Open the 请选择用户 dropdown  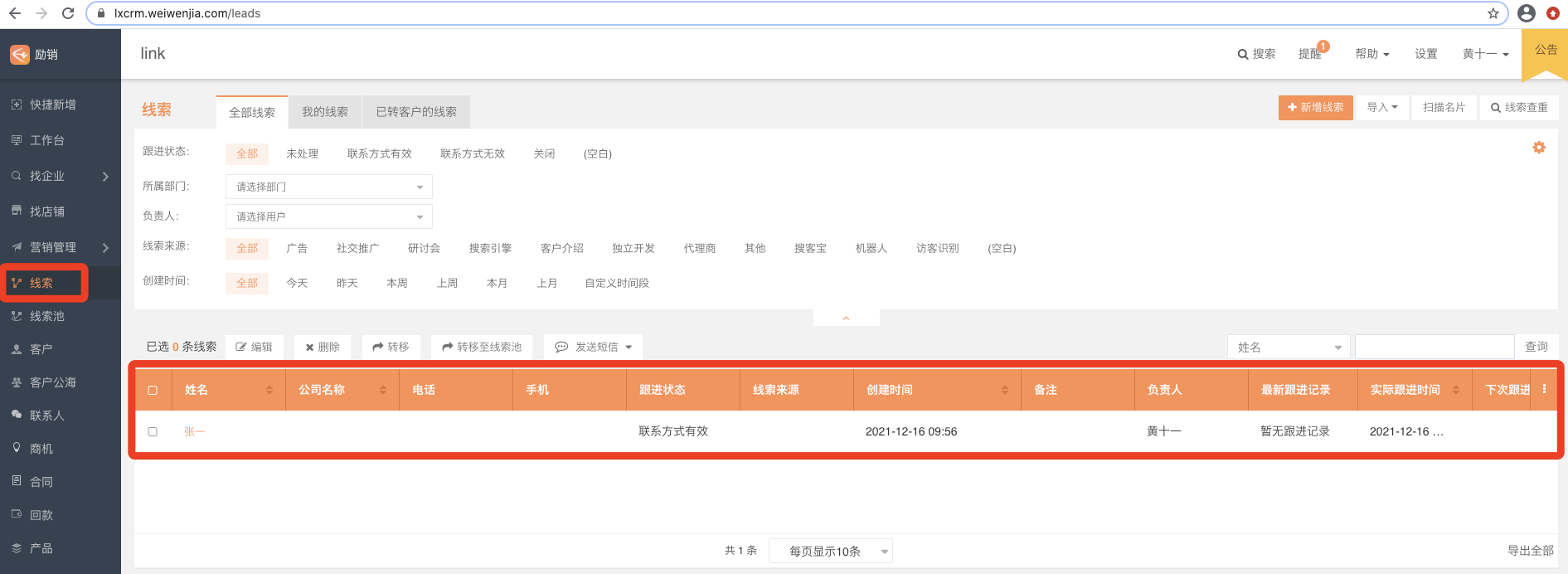pyautogui.click(x=329, y=216)
